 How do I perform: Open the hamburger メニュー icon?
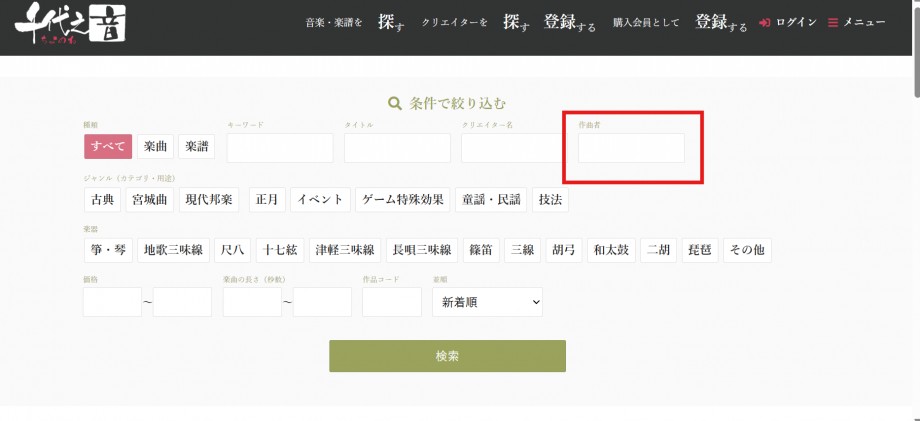(833, 23)
